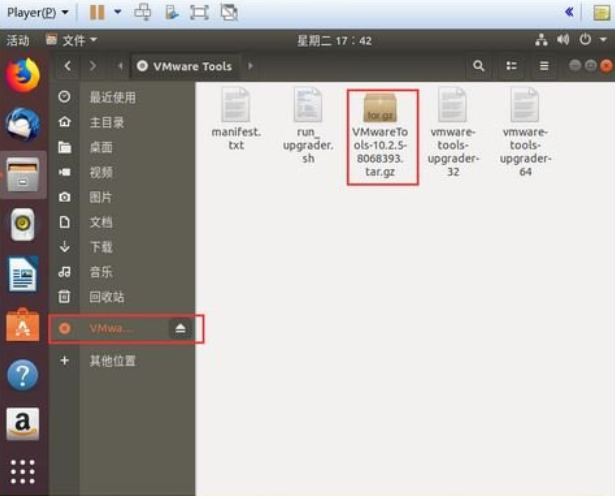The width and height of the screenshot is (615, 497).
Task: Open the 文件 application menu
Action: 71,40
